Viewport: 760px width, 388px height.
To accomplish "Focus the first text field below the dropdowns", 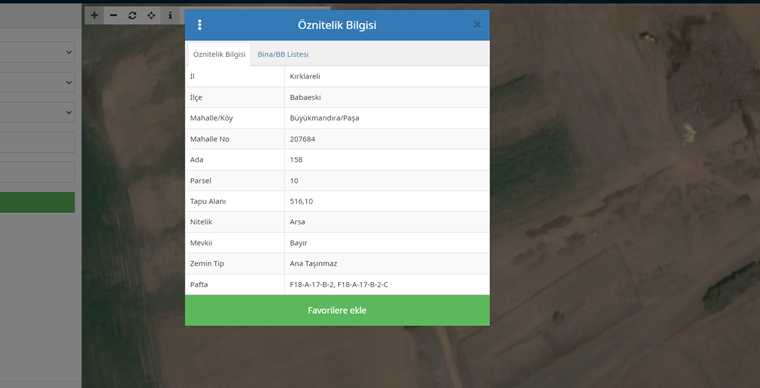I will click(37, 142).
